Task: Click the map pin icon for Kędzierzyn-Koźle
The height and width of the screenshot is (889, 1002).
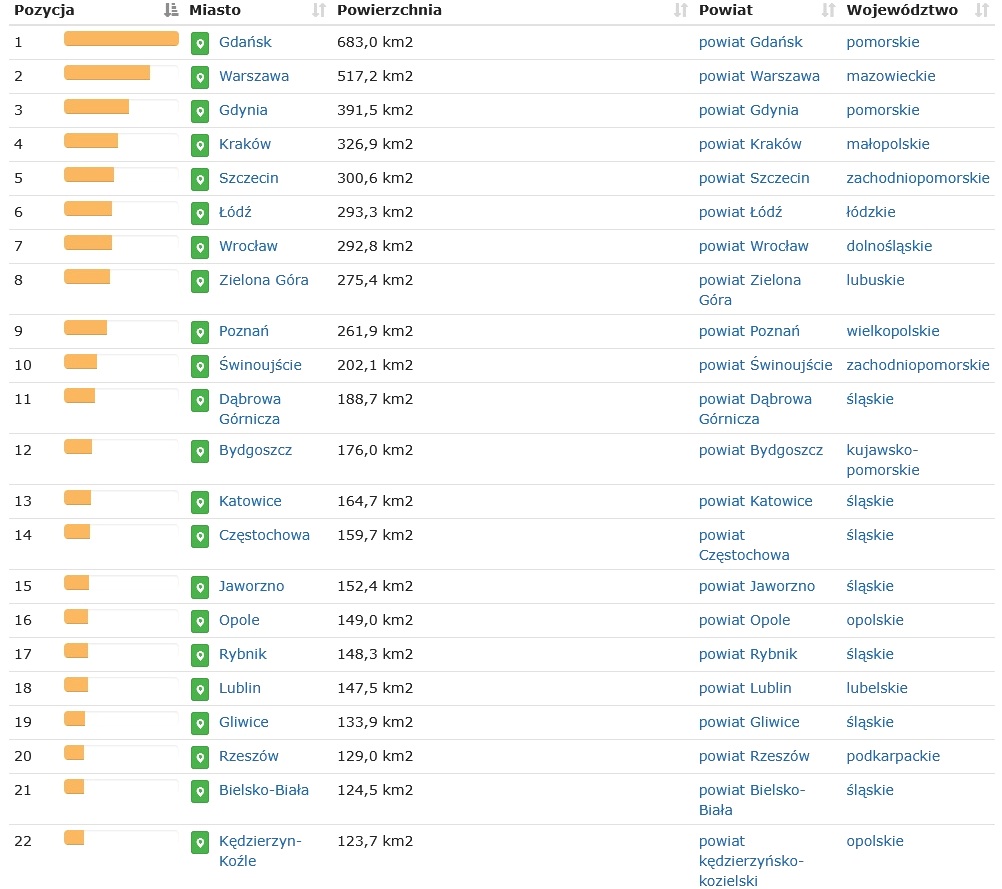Action: click(x=200, y=842)
